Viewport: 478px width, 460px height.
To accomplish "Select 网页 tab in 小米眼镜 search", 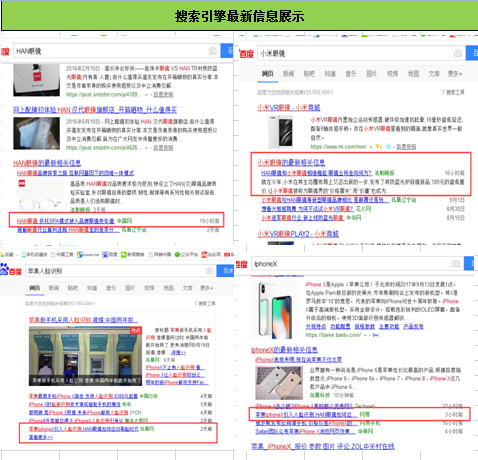I will coord(268,74).
